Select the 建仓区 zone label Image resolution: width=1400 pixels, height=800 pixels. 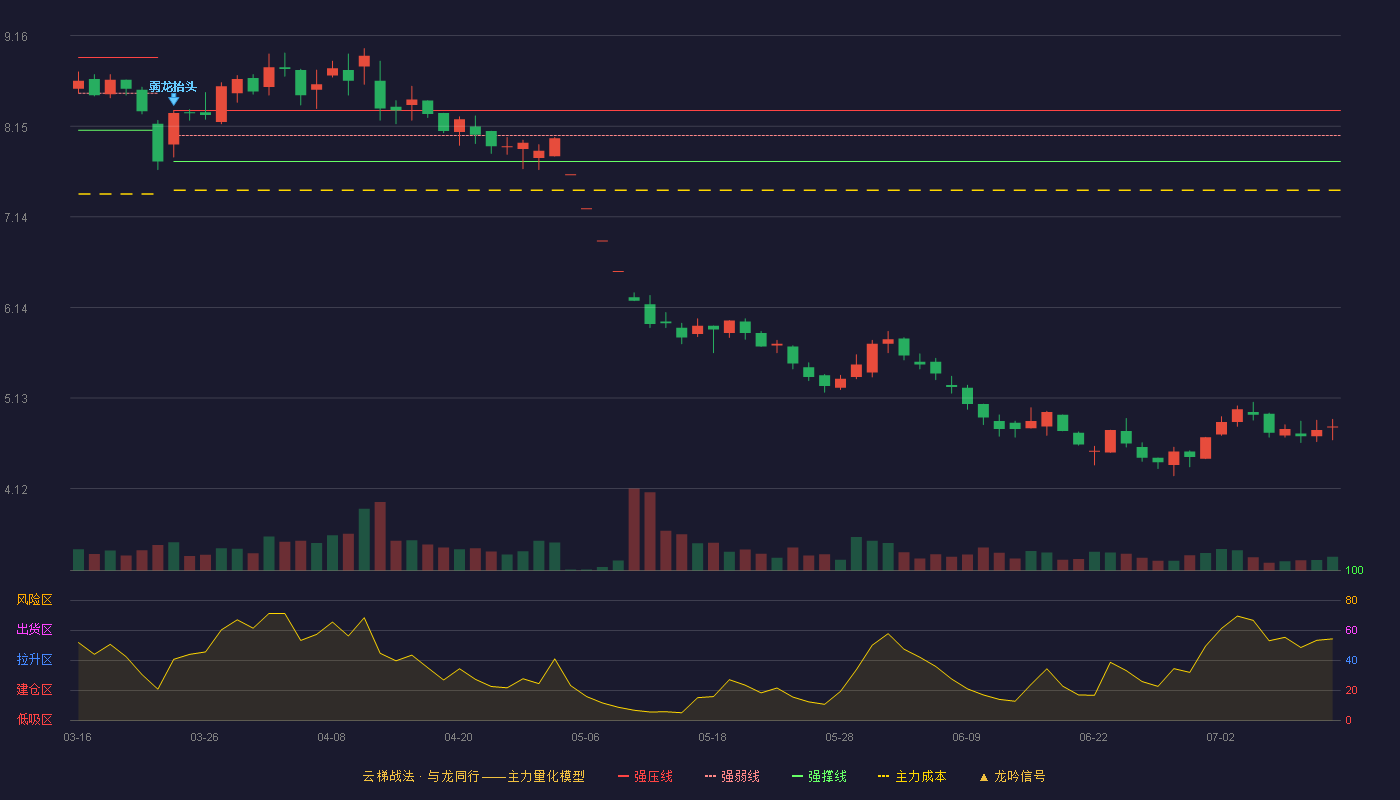click(x=34, y=690)
